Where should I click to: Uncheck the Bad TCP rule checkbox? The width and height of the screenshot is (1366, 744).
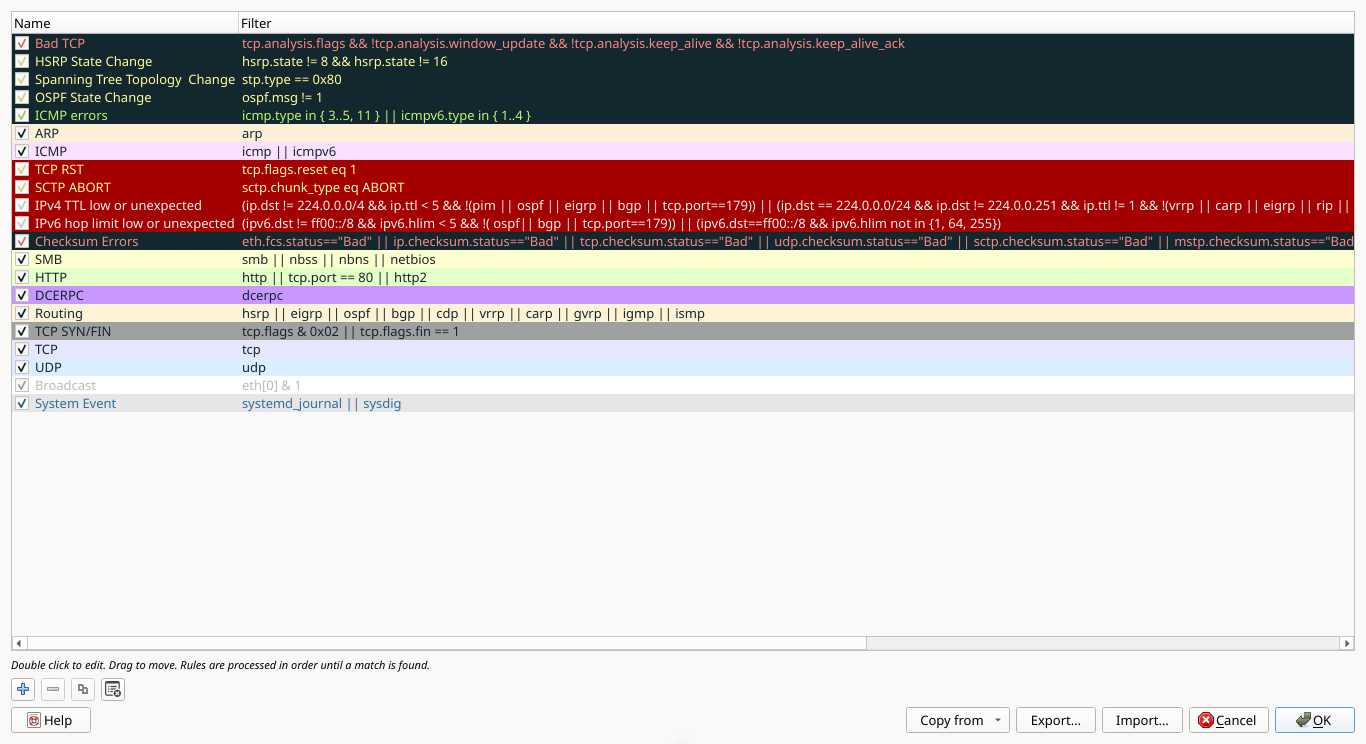point(22,44)
